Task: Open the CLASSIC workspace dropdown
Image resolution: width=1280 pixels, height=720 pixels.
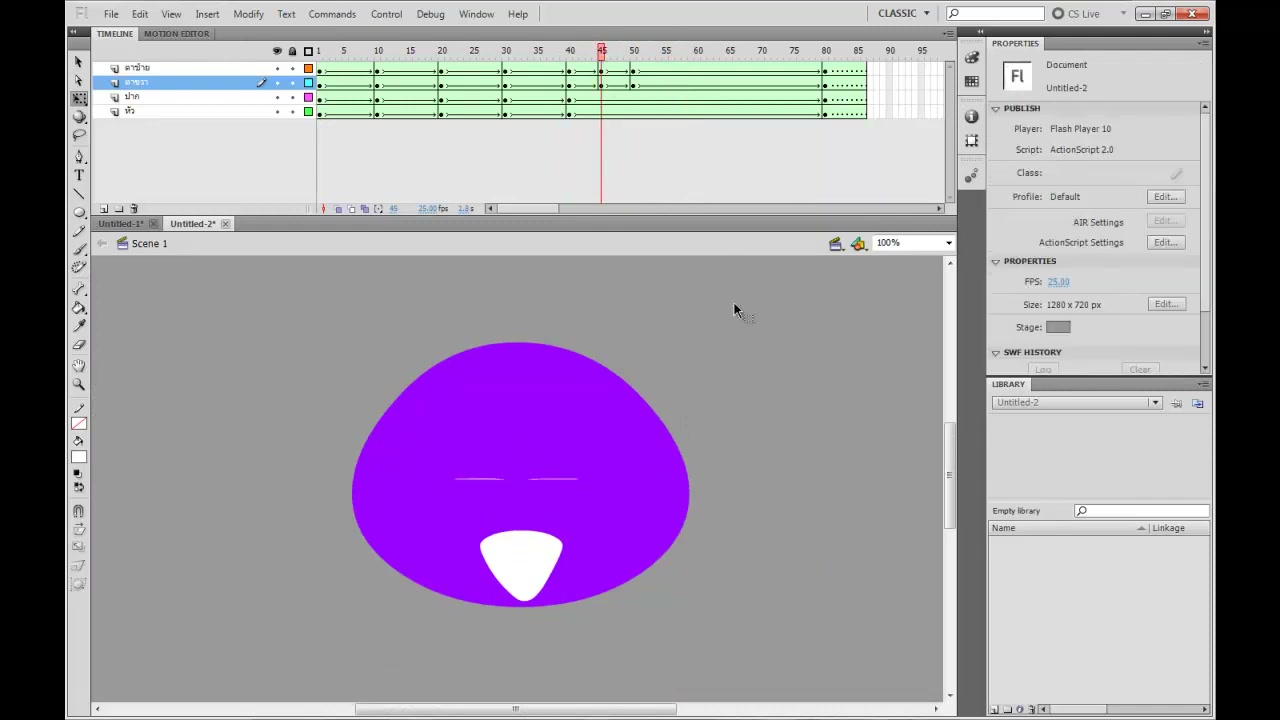Action: tap(904, 14)
